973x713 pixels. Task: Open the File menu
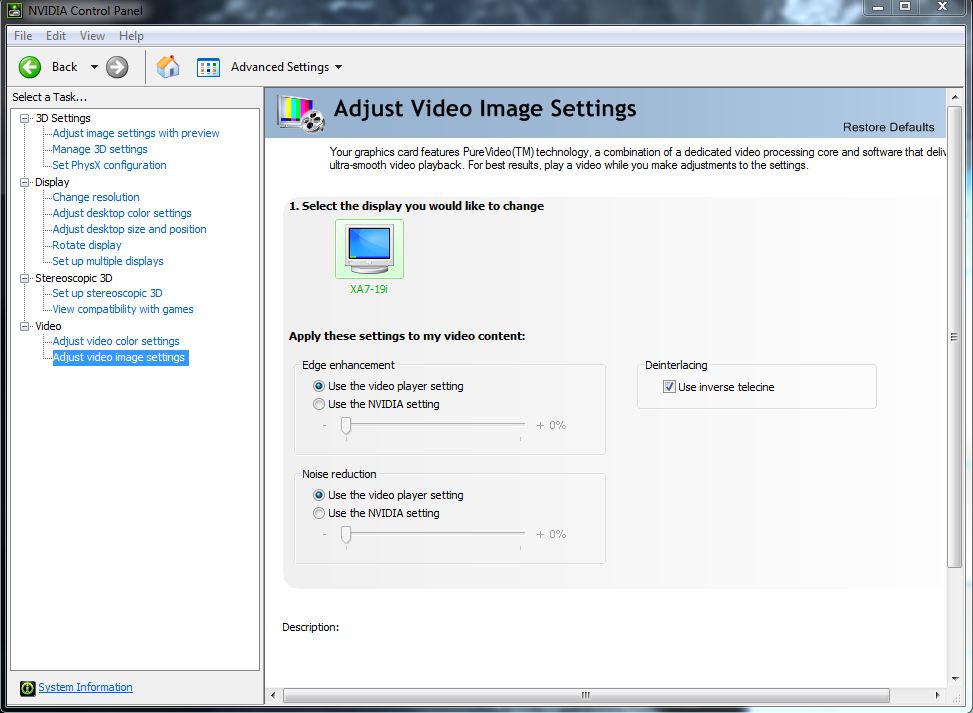coord(23,36)
